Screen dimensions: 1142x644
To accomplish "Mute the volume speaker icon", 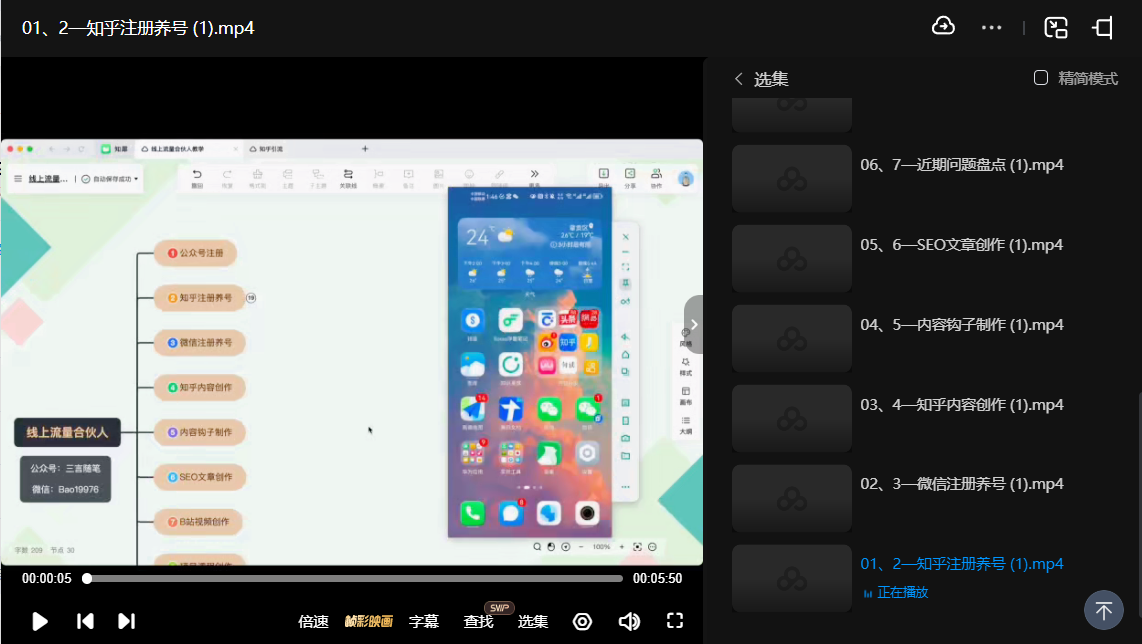I will coord(629,621).
